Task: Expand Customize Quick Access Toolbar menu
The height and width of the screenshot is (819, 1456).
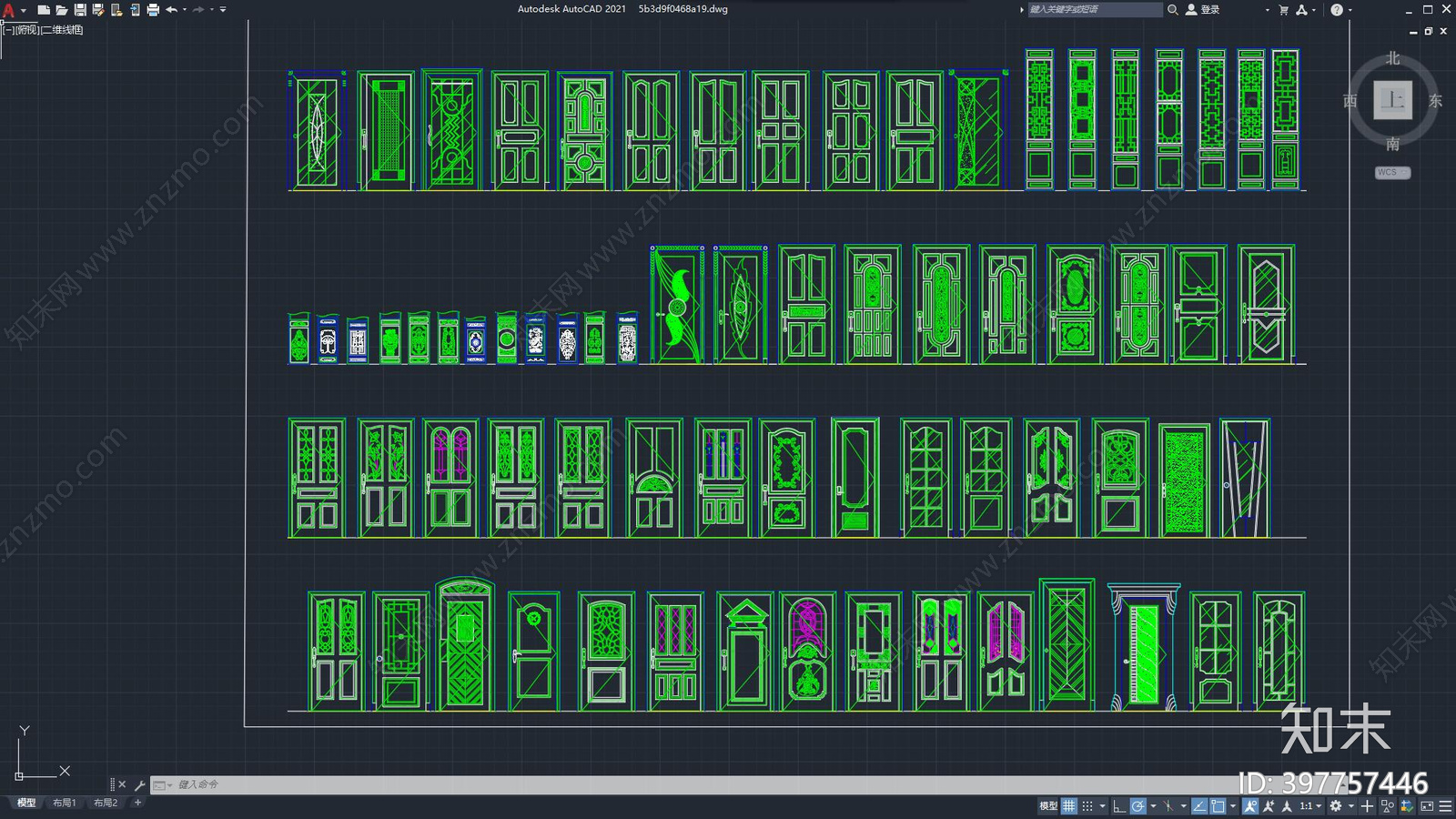Action: click(223, 10)
